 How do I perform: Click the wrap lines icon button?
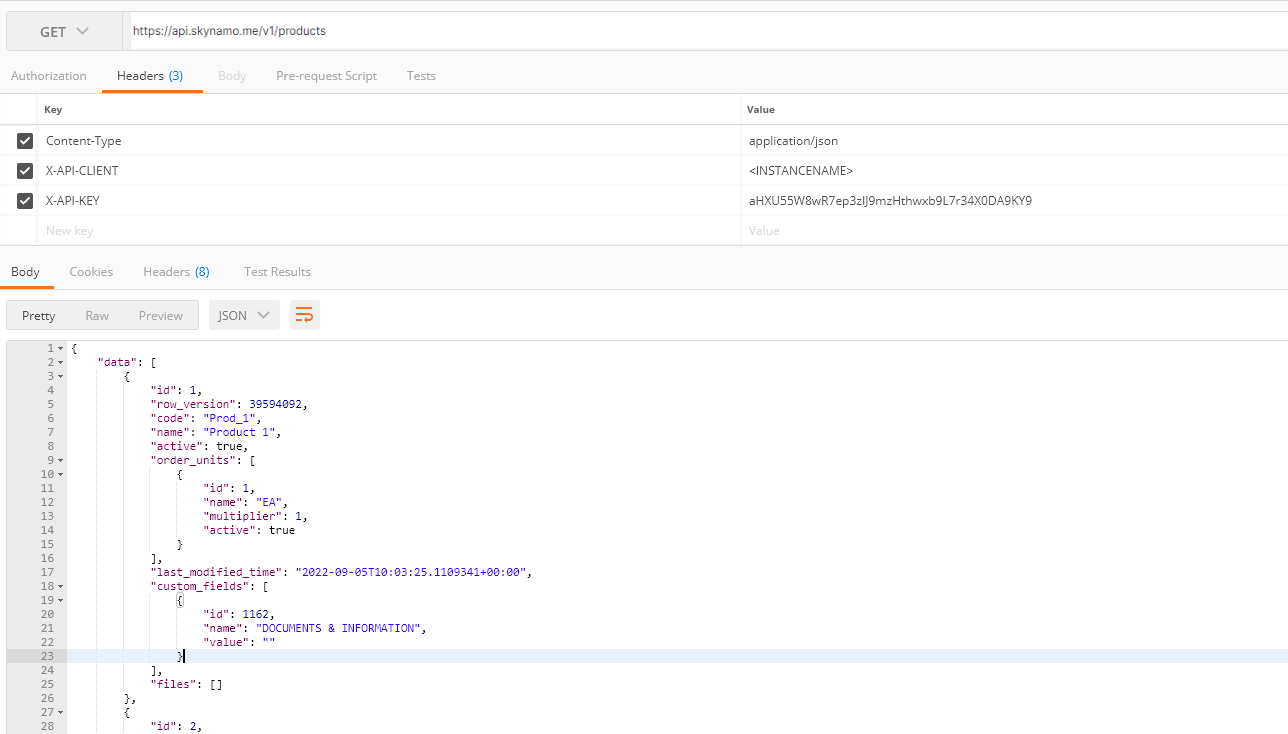pos(305,315)
